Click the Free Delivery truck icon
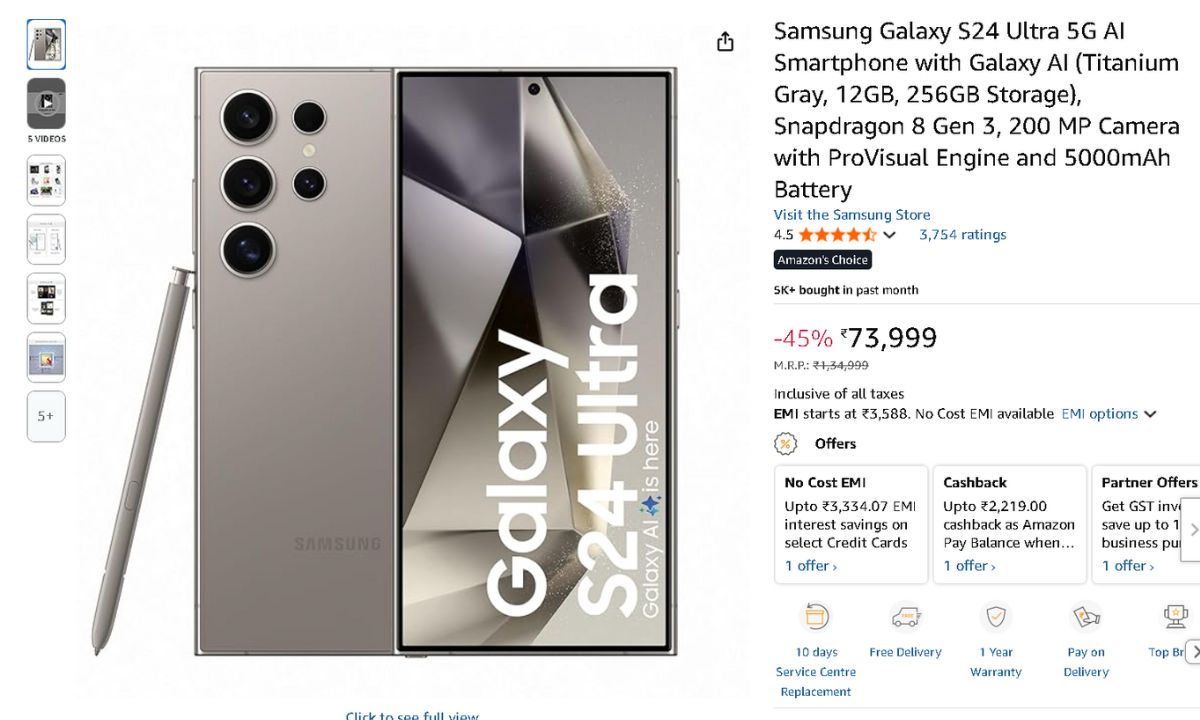Image resolution: width=1200 pixels, height=720 pixels. click(x=905, y=617)
